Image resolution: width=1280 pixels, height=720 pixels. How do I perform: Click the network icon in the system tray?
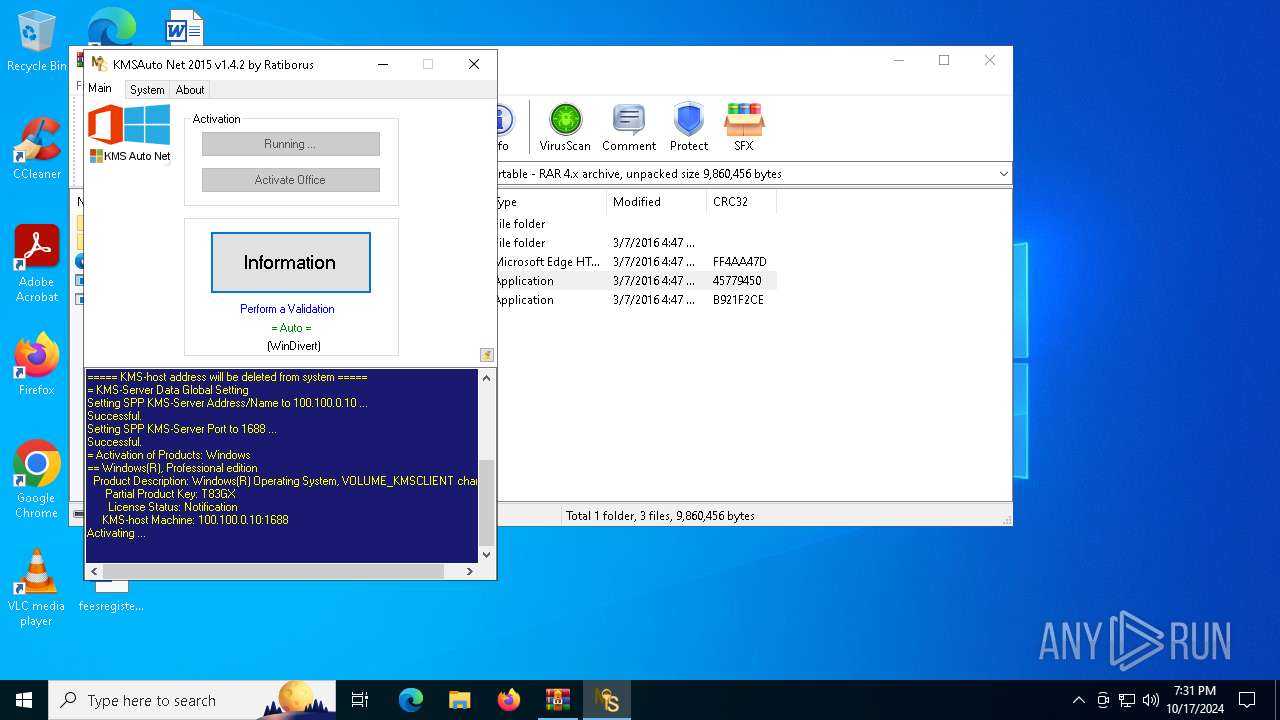coord(1127,700)
